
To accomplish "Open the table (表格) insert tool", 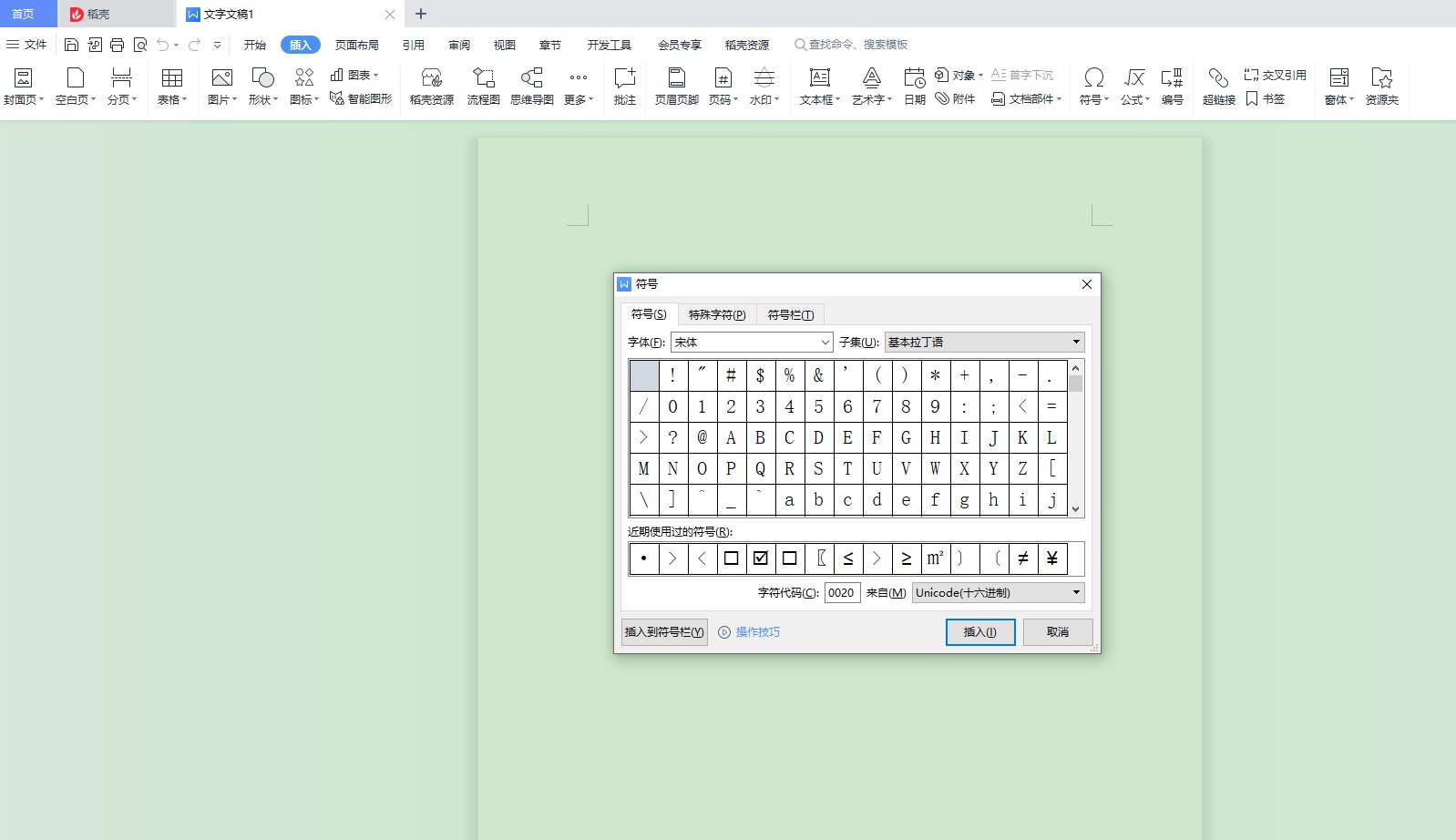I will [x=172, y=87].
